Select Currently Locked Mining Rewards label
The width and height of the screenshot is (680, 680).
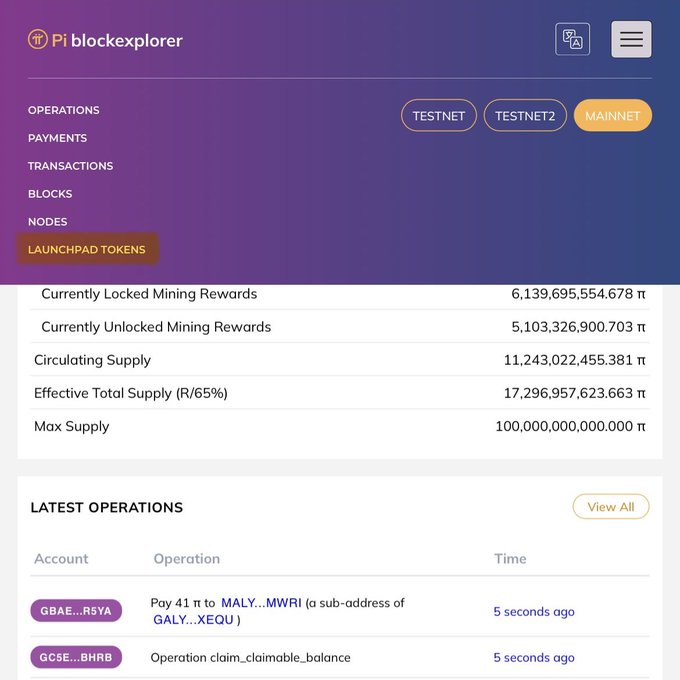click(x=149, y=294)
